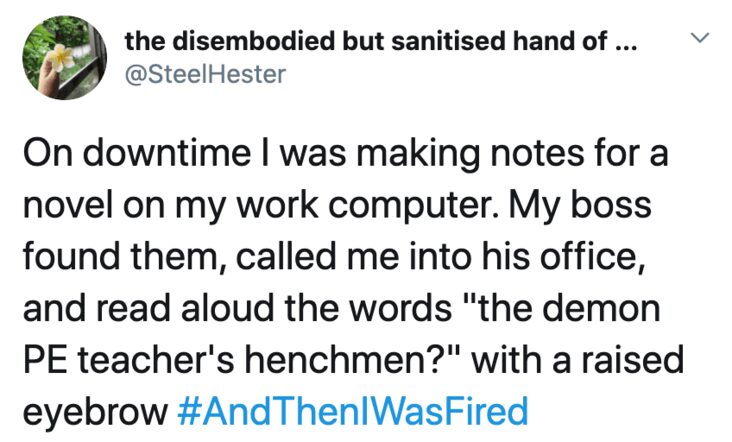Open the tweet options chevron menu
Image resolution: width=732 pixels, height=442 pixels.
pos(700,36)
